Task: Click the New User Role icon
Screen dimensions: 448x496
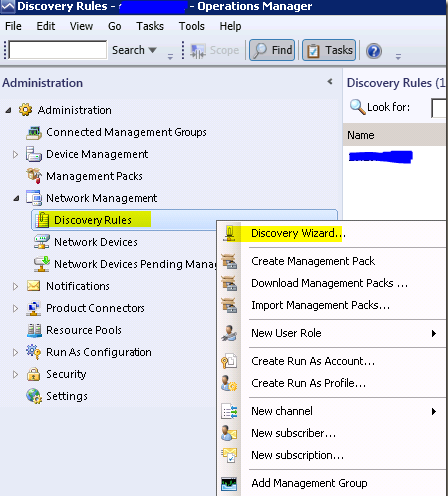Action: (229, 333)
